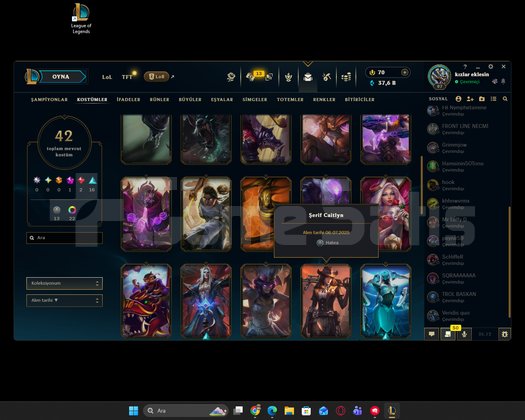The width and height of the screenshot is (525, 420).
Task: Click the summoner profile avatar
Action: tap(439, 76)
